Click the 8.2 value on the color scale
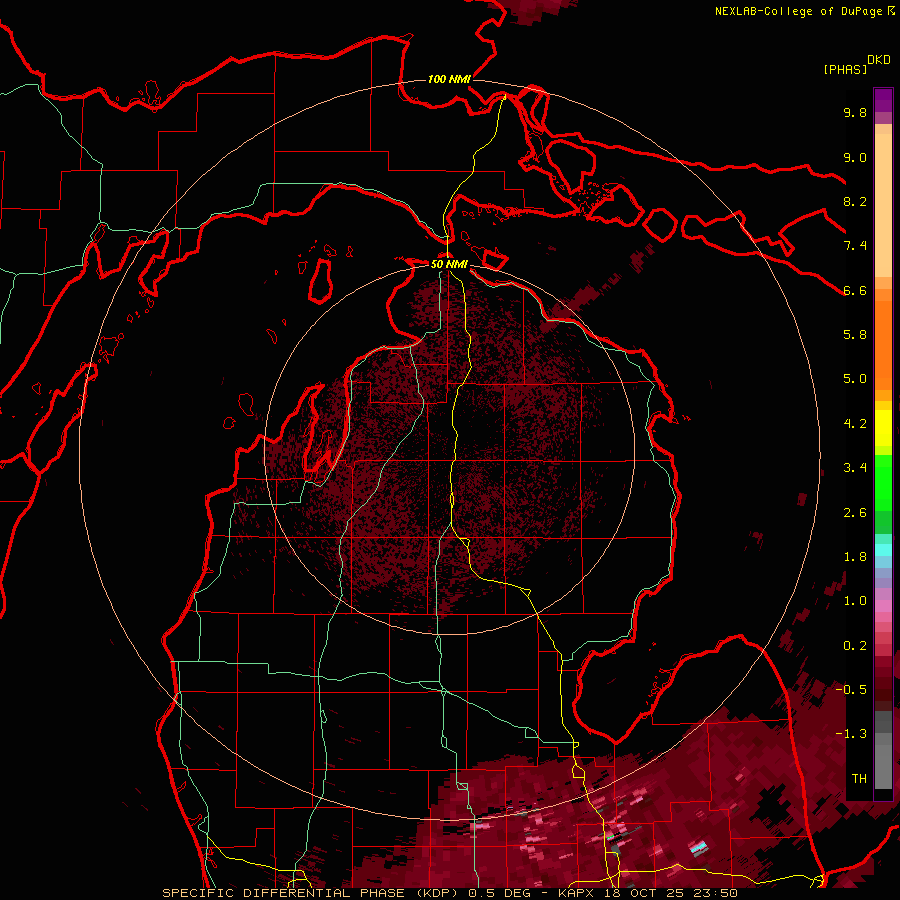 (855, 201)
